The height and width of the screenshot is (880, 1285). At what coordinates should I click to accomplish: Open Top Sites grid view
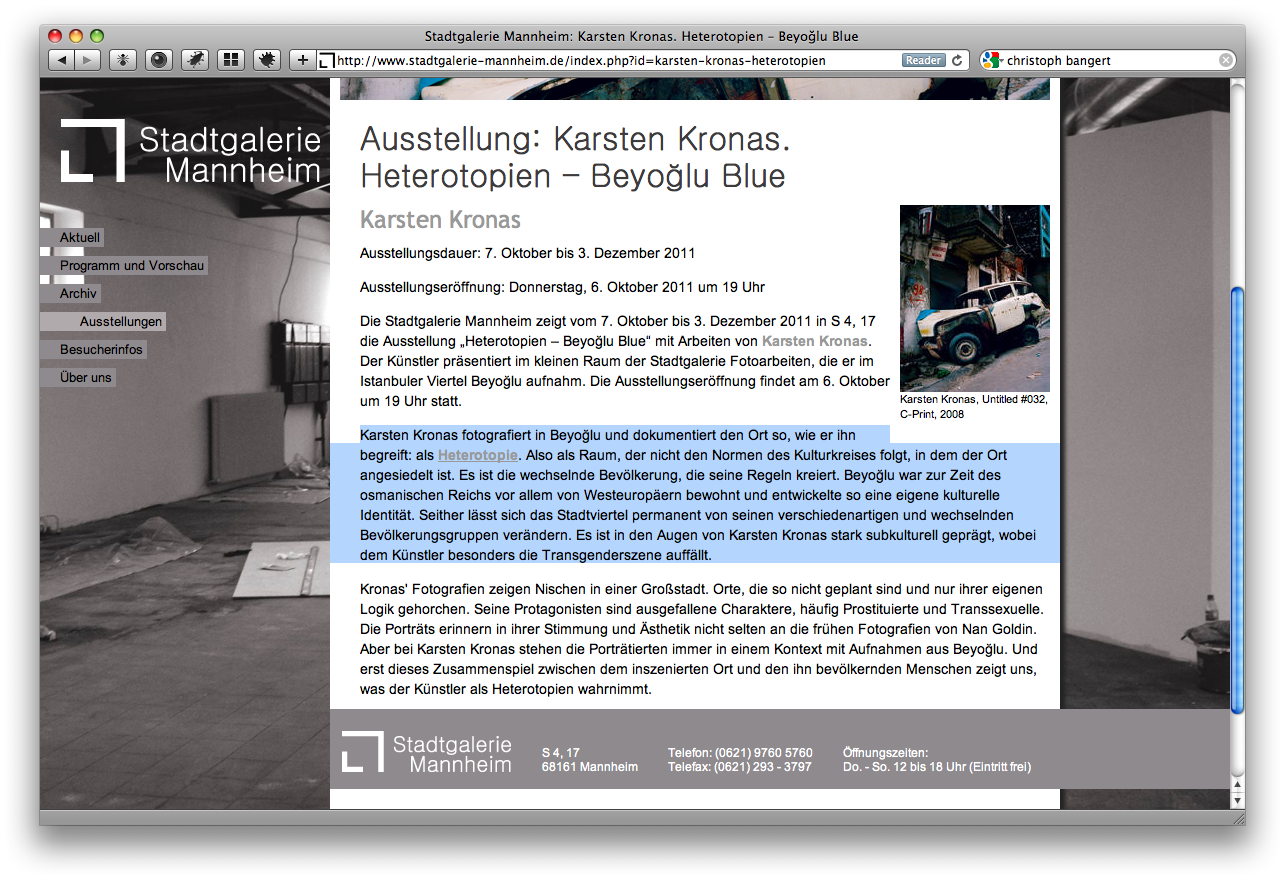pyautogui.click(x=231, y=60)
